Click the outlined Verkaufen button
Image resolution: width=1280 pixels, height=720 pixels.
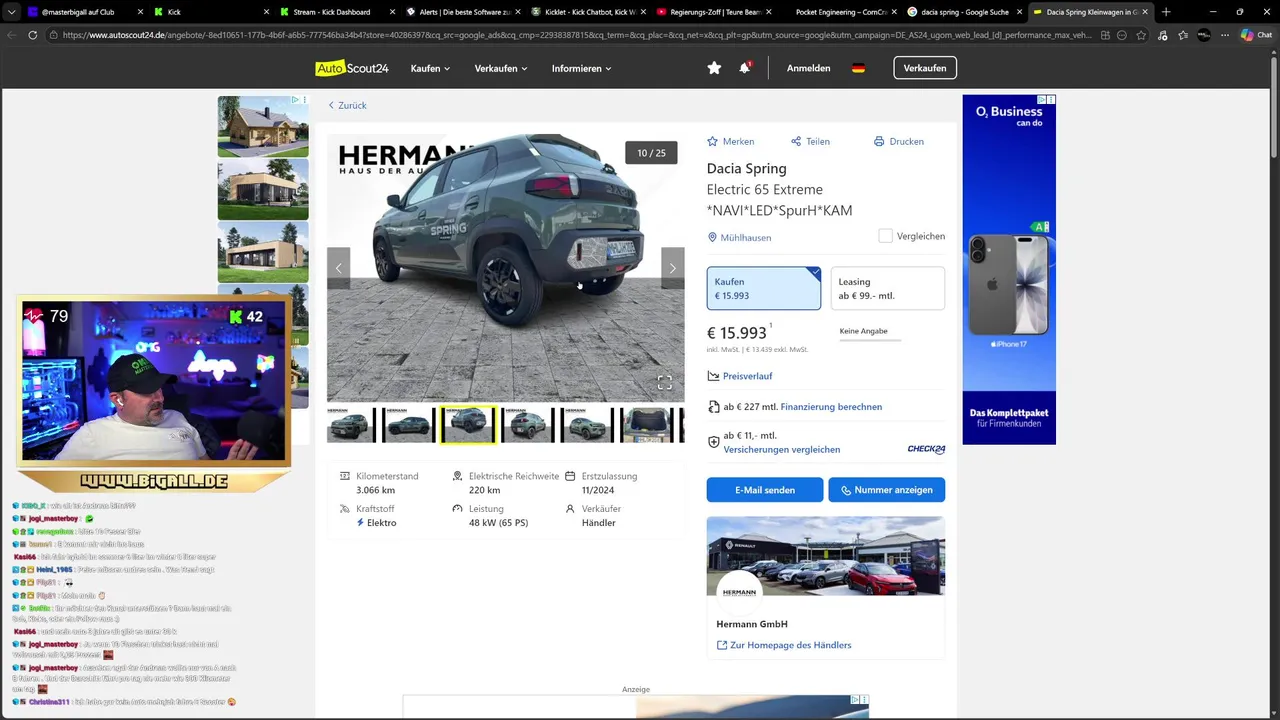pos(925,68)
